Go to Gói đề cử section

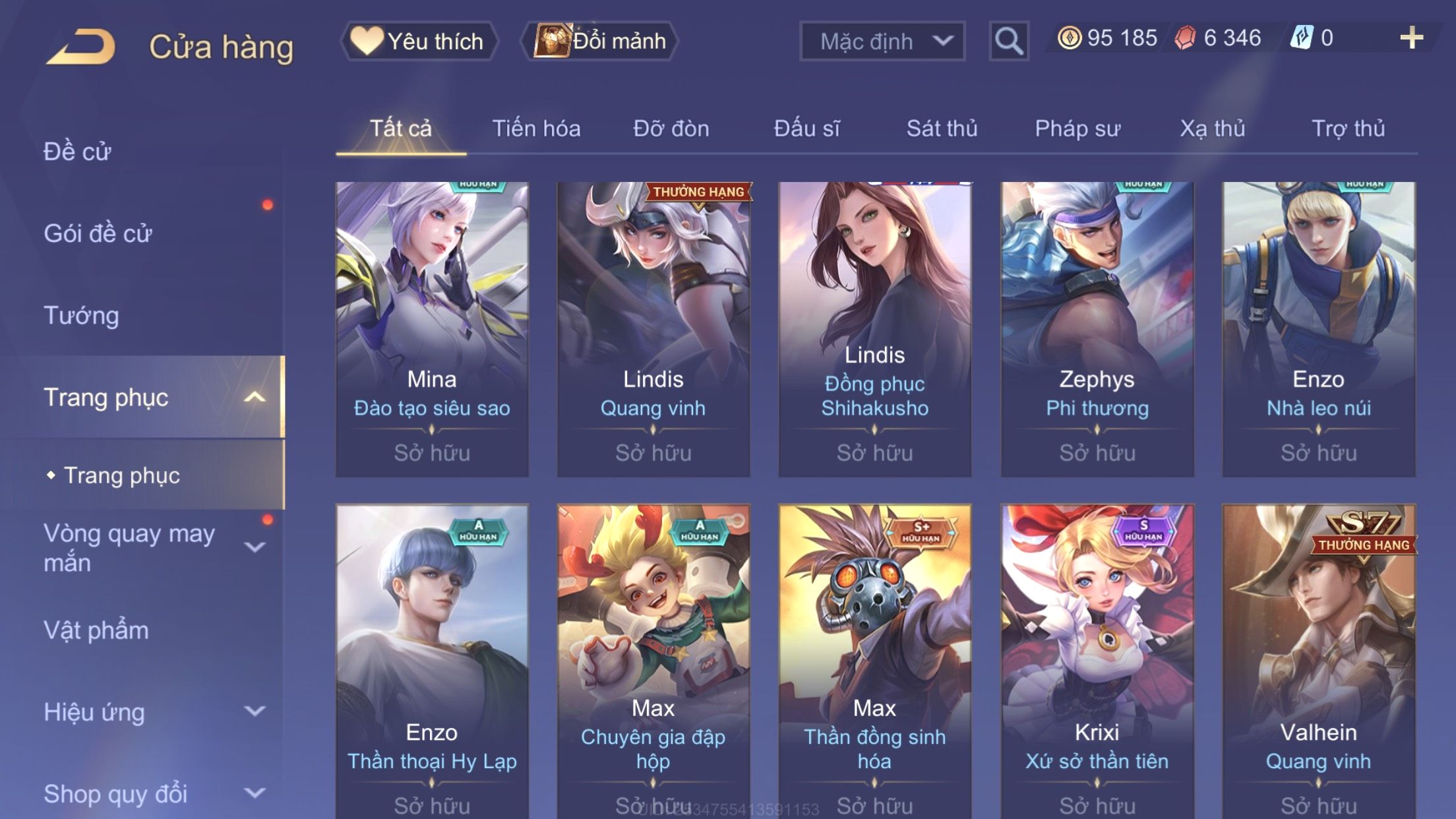(x=98, y=233)
